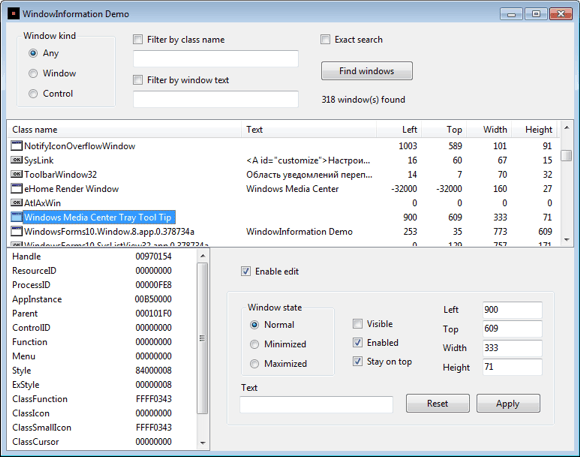Click the WindowsForms10.Window.8 row icon
The height and width of the screenshot is (457, 580).
pyautogui.click(x=17, y=232)
